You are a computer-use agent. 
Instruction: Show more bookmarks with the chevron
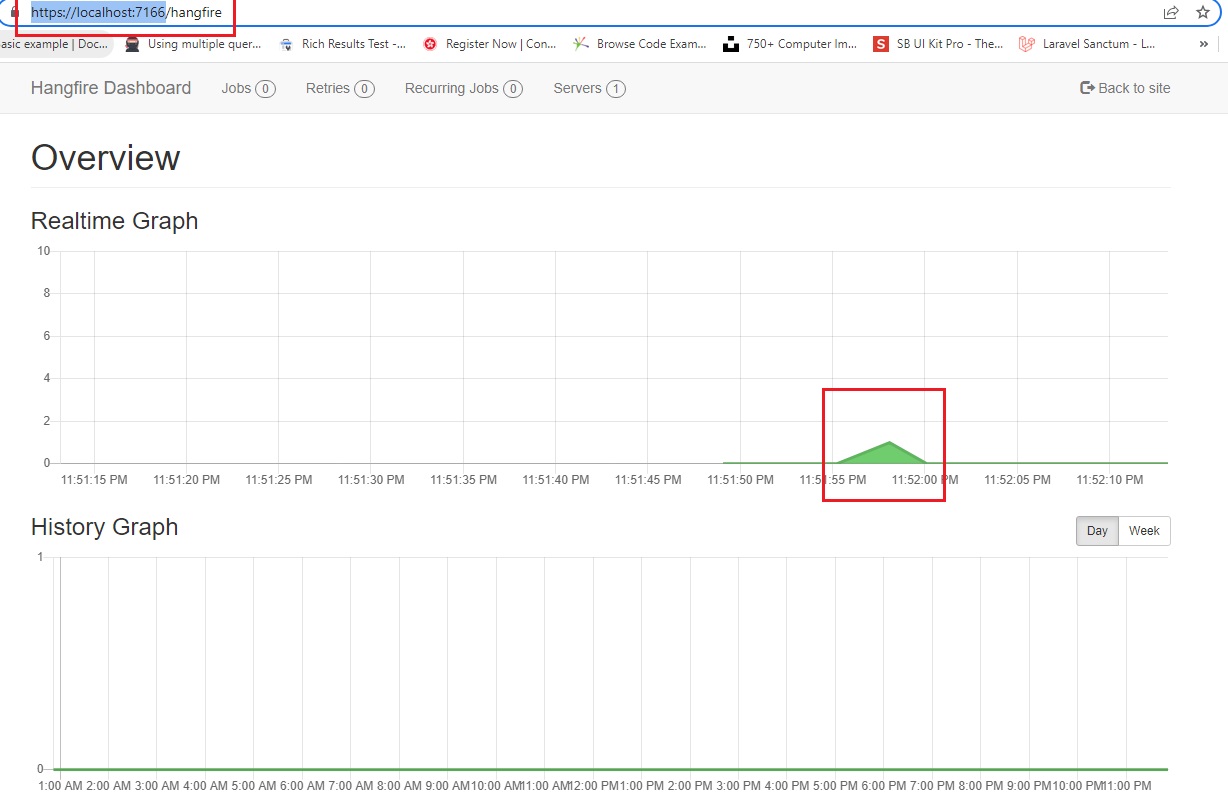1203,44
